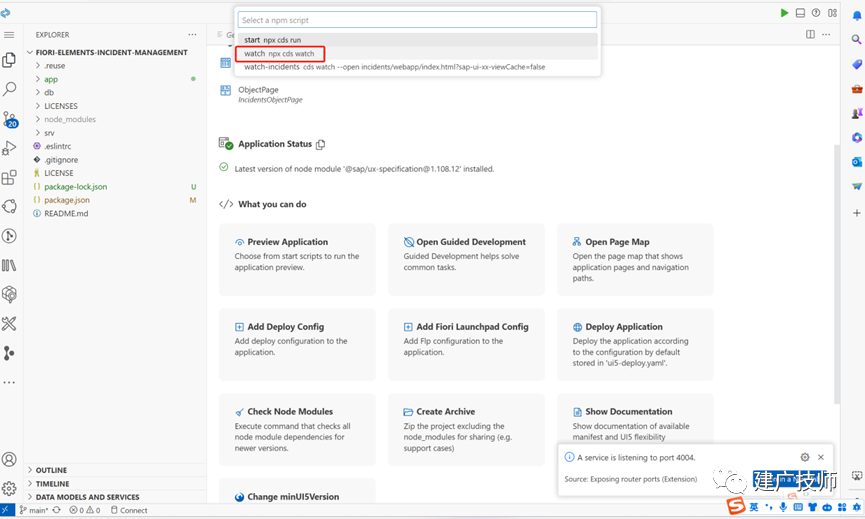Select the watch-incidents script option
The width and height of the screenshot is (865, 519).
tap(418, 67)
